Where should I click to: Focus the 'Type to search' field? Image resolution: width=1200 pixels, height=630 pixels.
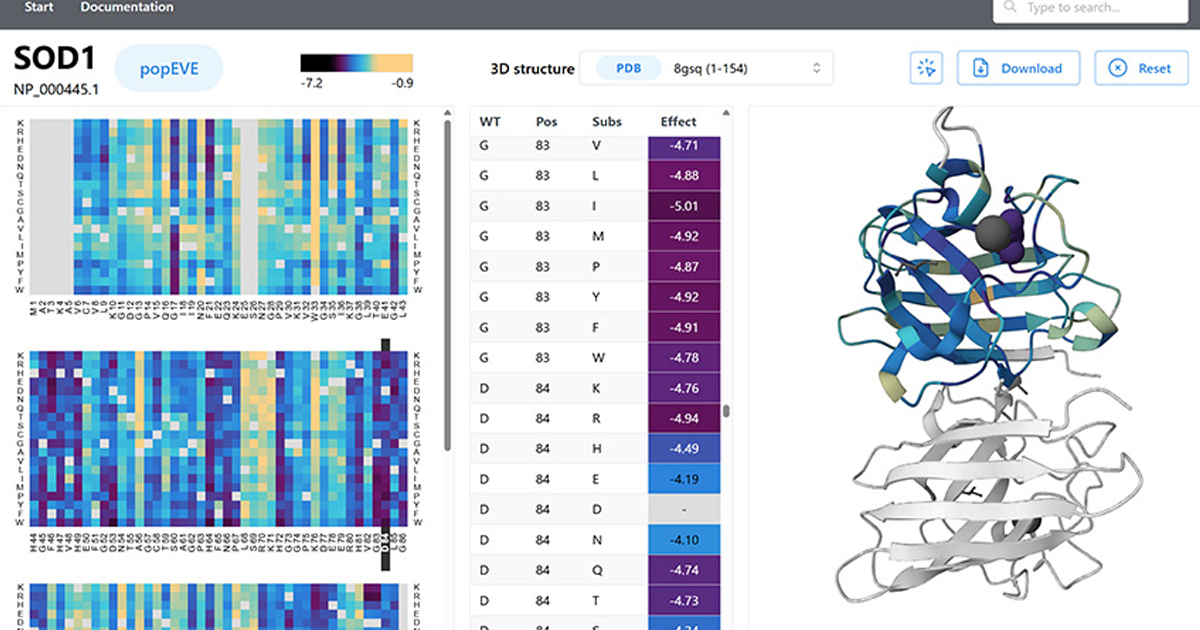(1100, 8)
